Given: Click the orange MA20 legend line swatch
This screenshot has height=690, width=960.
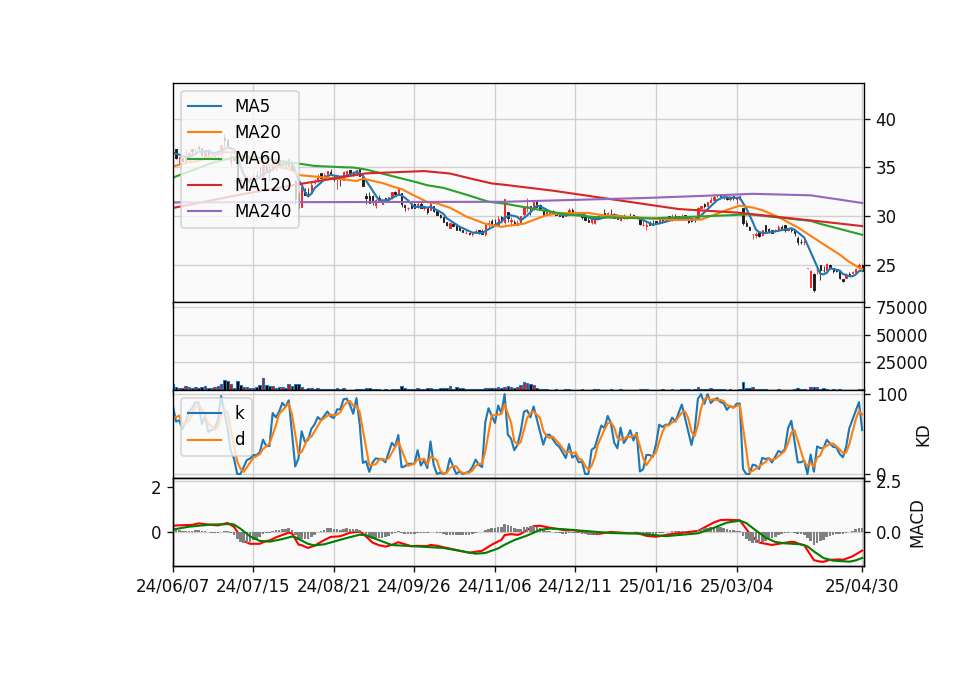Looking at the screenshot, I should tap(204, 133).
